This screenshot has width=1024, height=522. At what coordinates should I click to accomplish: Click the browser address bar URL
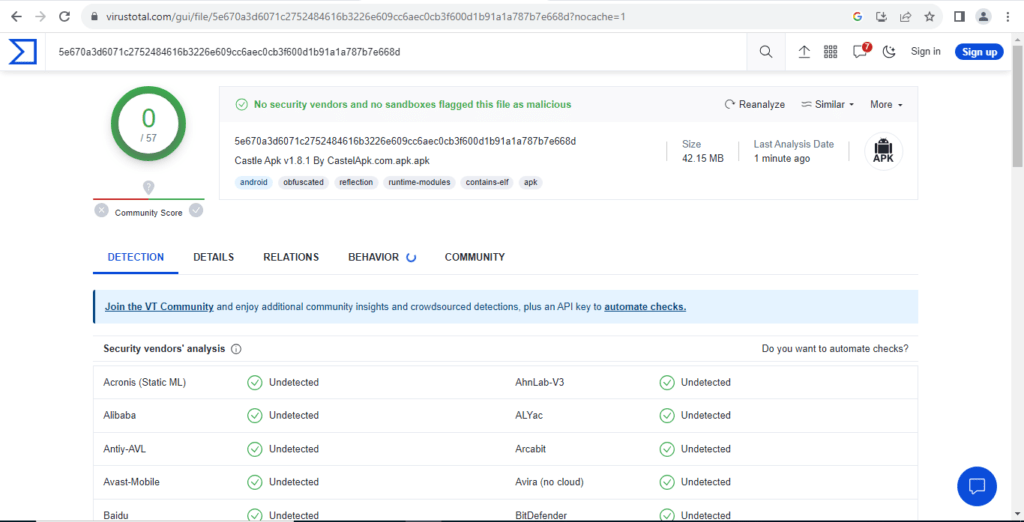[366, 17]
